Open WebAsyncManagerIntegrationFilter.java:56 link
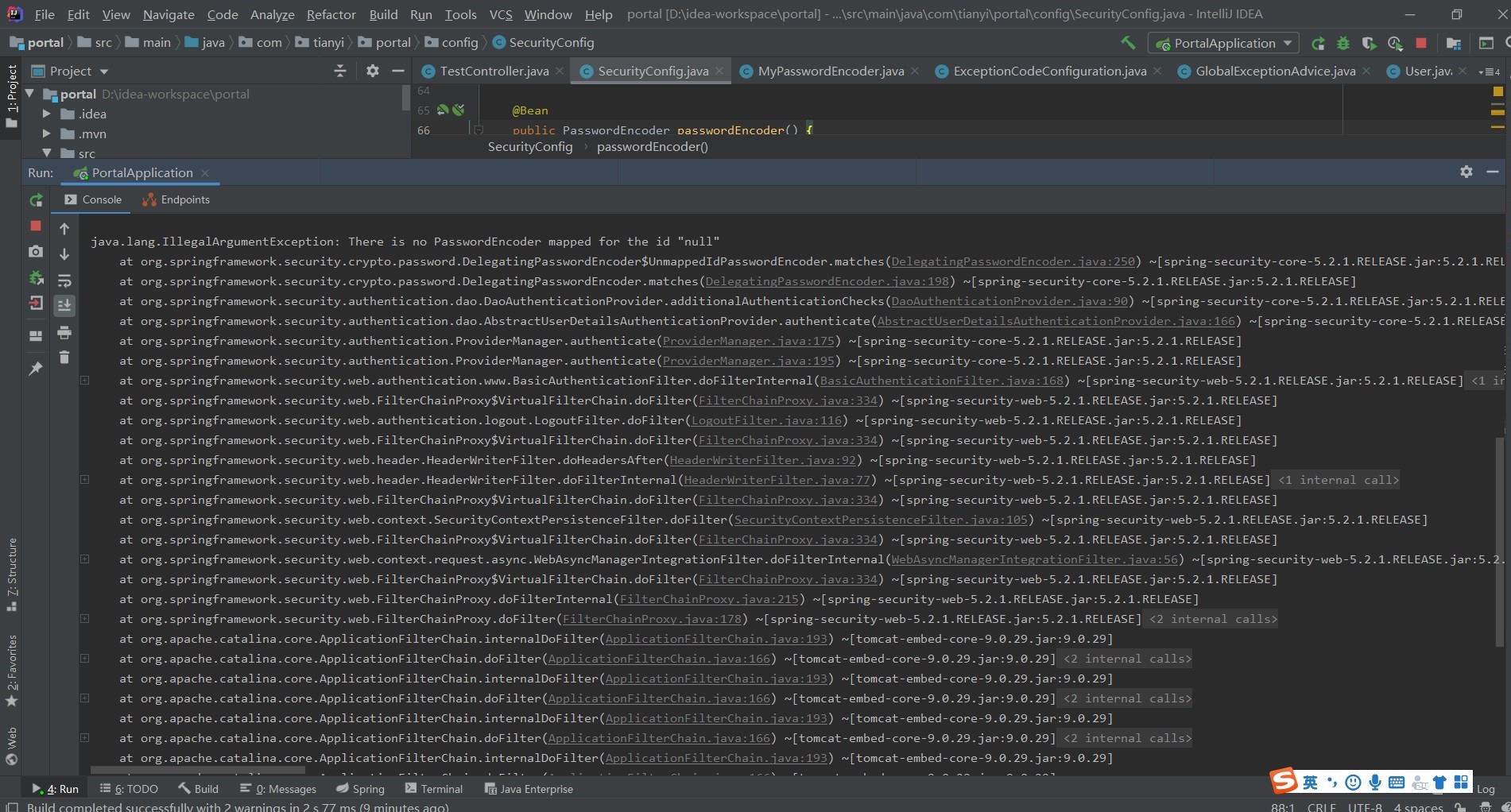 (x=1035, y=559)
